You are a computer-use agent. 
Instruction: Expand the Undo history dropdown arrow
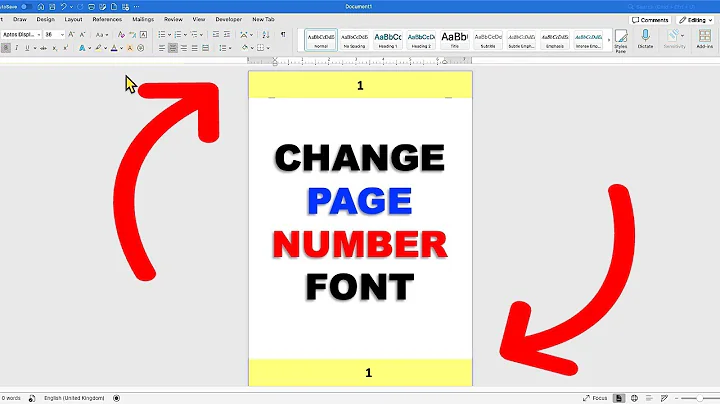point(71,7)
